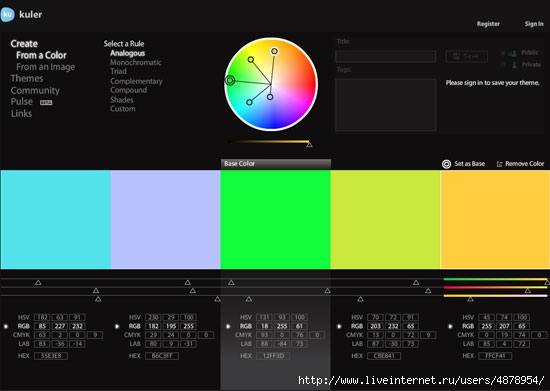Viewport: 550px width, 391px height.
Task: Open the Themes section
Action: (x=27, y=78)
